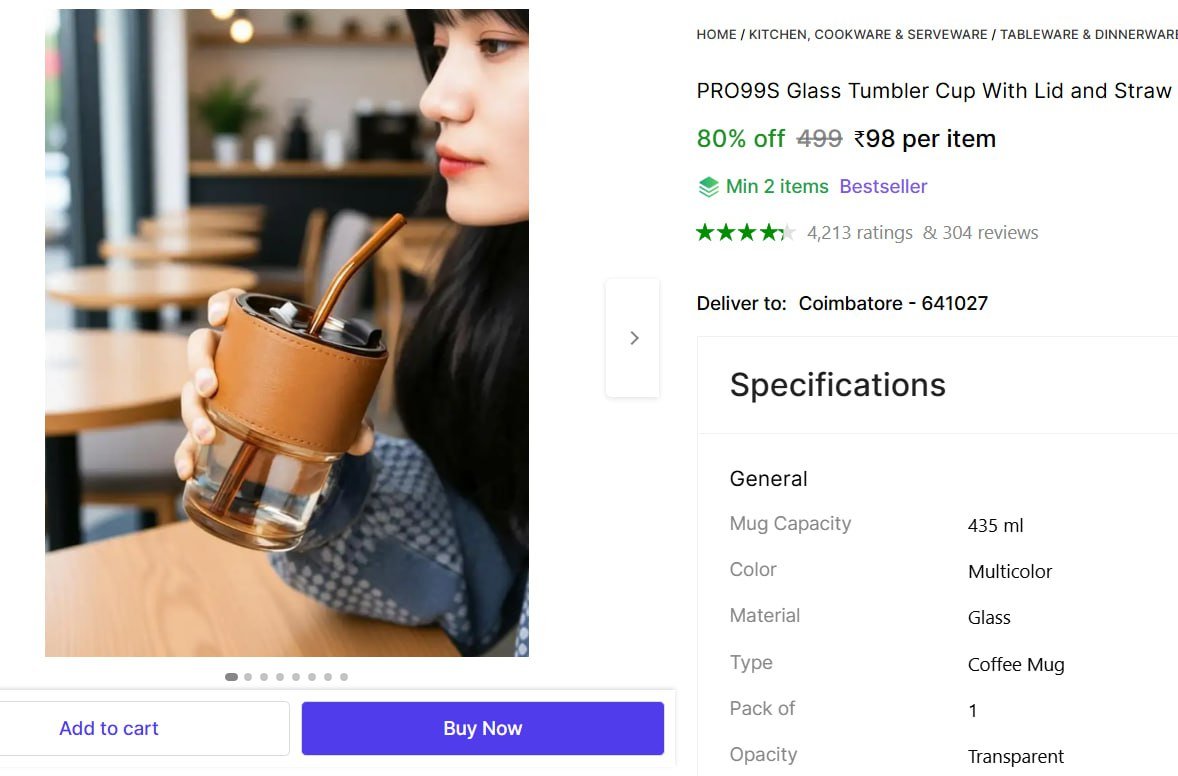Screen dimensions: 1178x776
Task: Open the KITCHEN, COOKWARE & SERVEWARE category
Action: coord(865,34)
